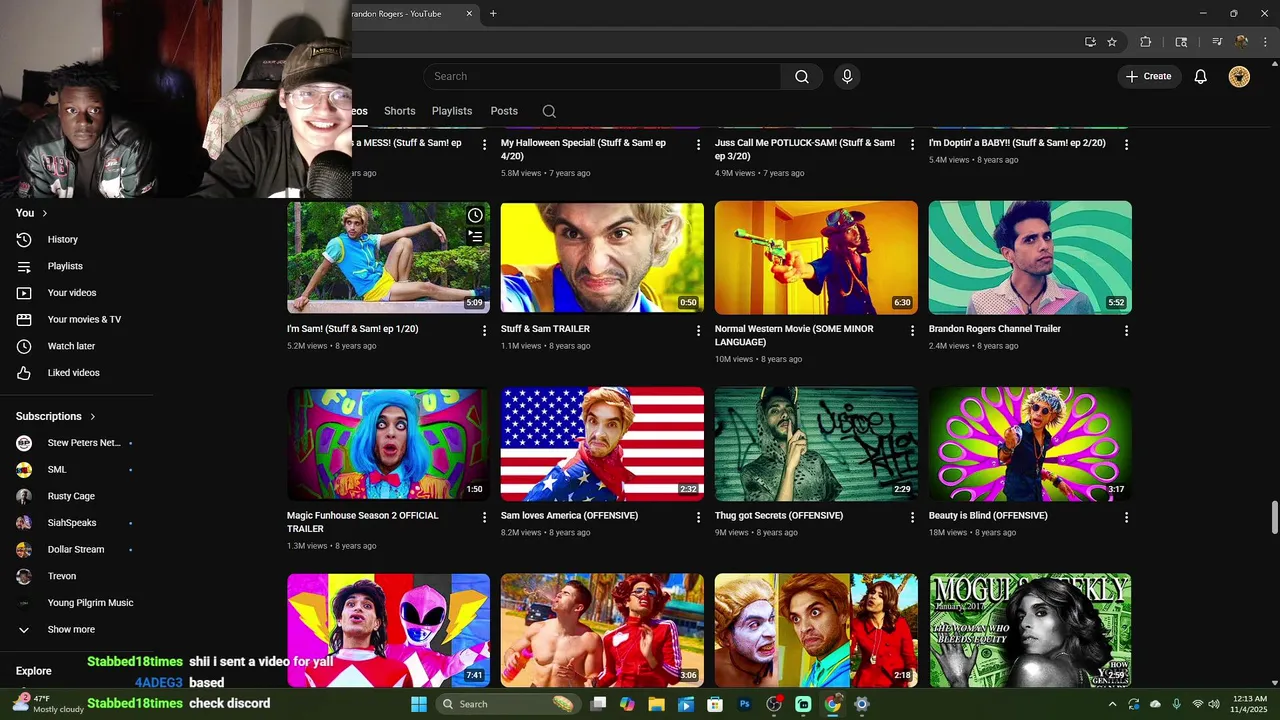
Task: Open Chrome three-dot menu
Action: 1263,42
